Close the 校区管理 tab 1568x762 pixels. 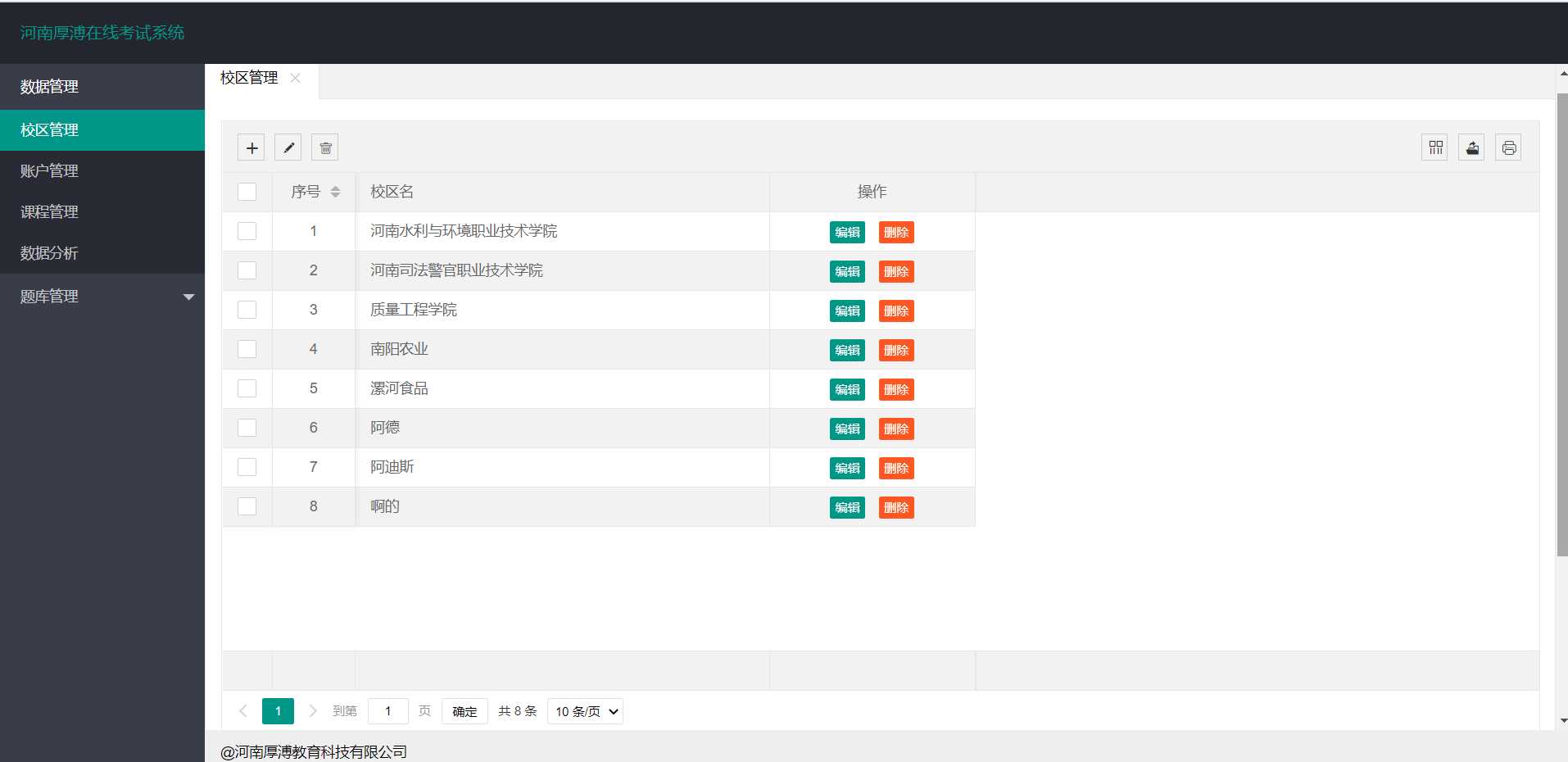click(296, 78)
